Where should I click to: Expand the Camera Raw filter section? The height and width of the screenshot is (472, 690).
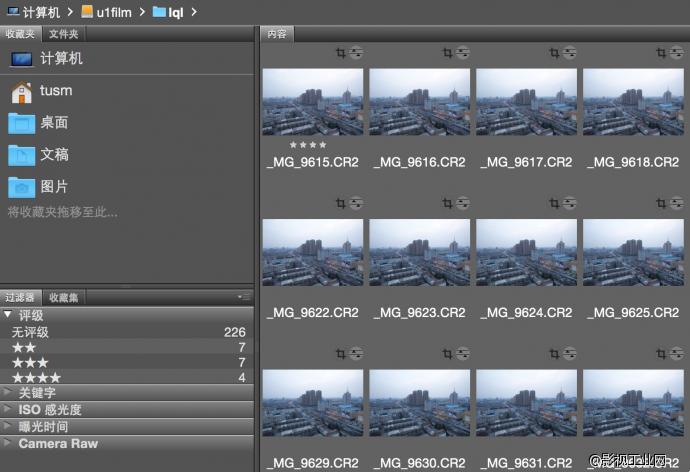click(x=7, y=443)
